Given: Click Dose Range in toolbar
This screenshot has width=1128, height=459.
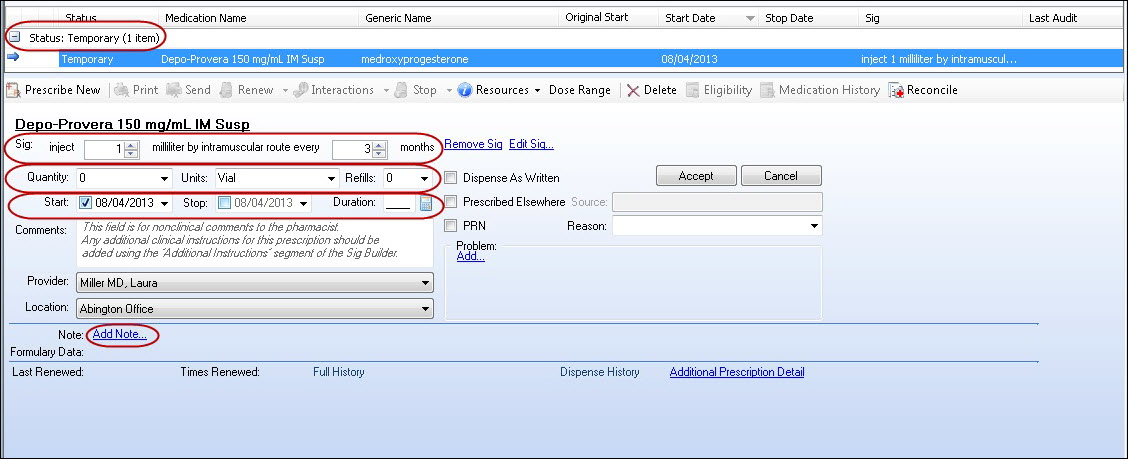Looking at the screenshot, I should [580, 90].
